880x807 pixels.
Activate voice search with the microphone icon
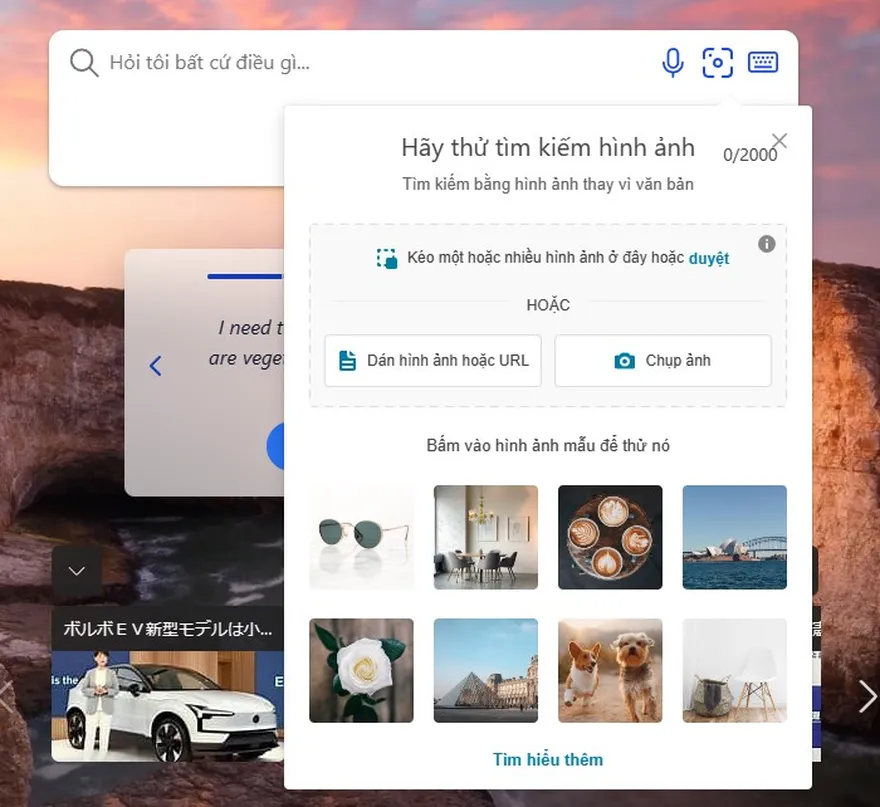672,62
